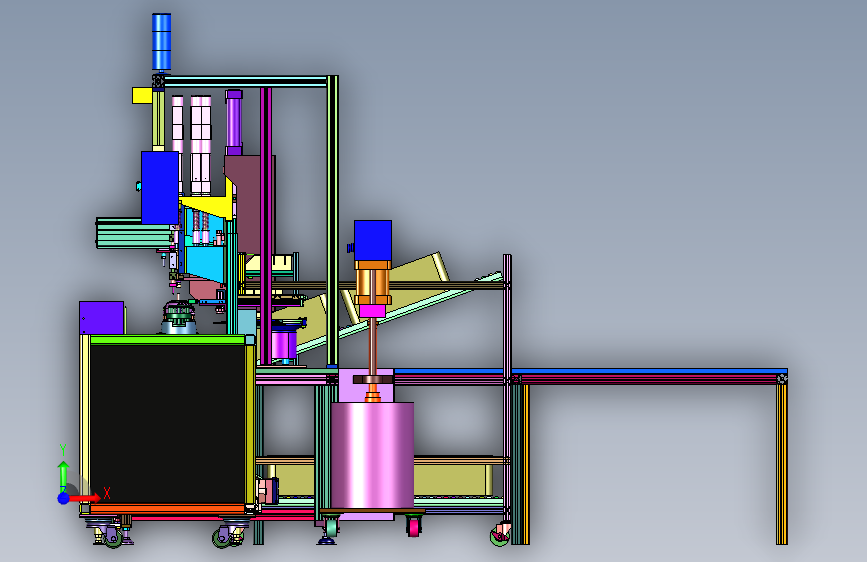This screenshot has width=867, height=562.
Task: Click the red X axis arrow of the triad
Action: point(84,498)
